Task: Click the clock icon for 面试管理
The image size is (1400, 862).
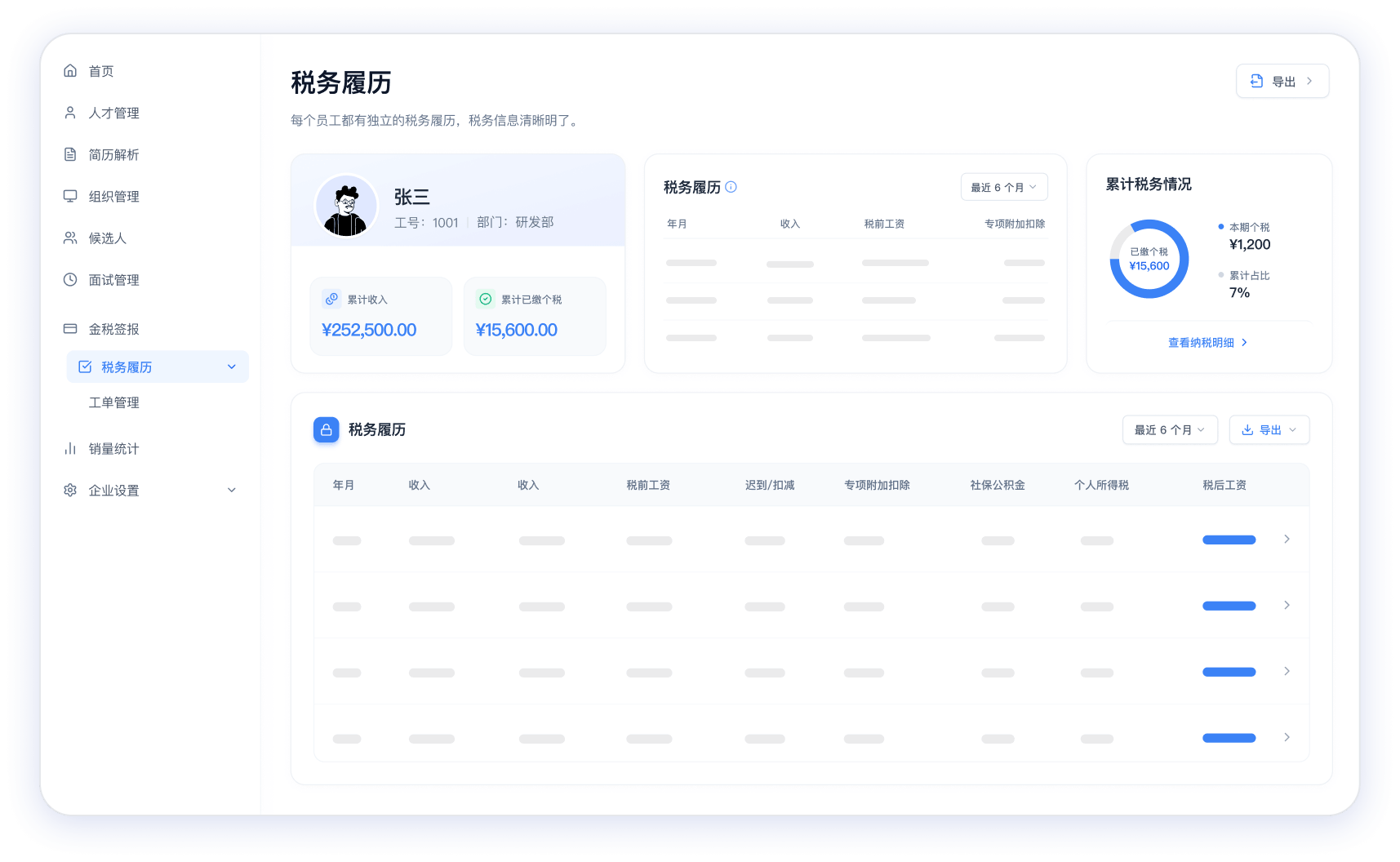Action: point(70,279)
